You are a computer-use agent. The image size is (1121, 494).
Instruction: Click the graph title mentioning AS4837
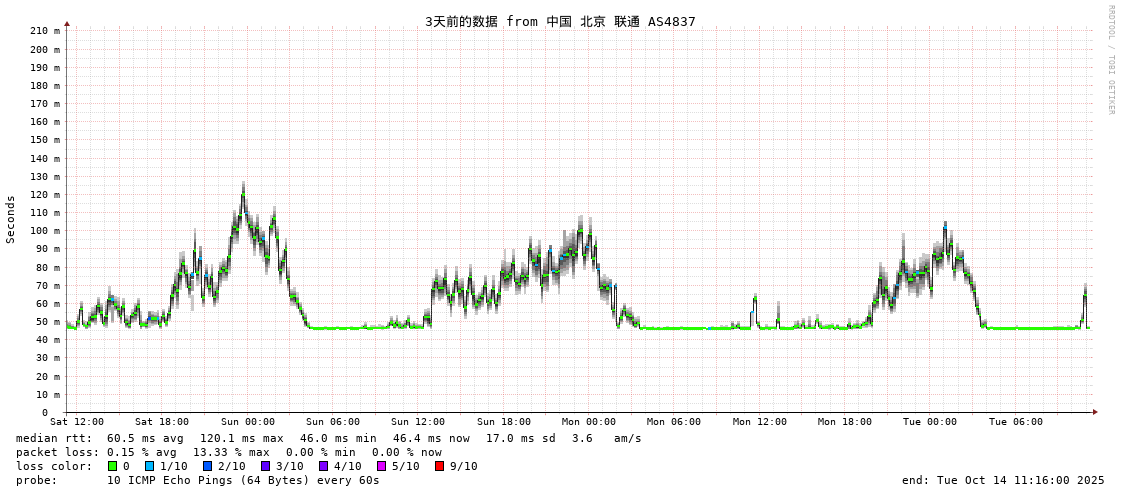tap(560, 21)
